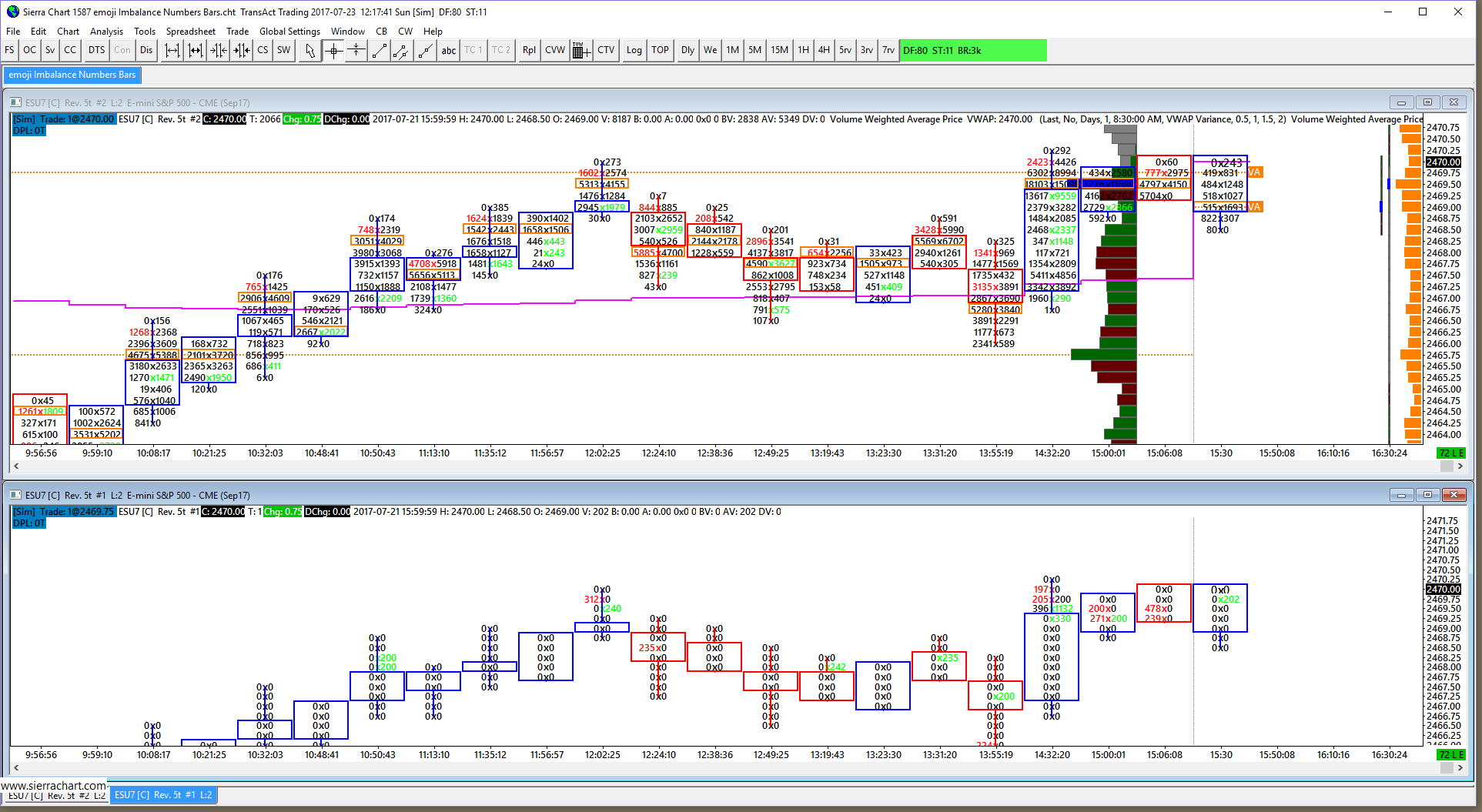The height and width of the screenshot is (812, 1482).
Task: Open the Spreadsheet menu
Action: (191, 32)
